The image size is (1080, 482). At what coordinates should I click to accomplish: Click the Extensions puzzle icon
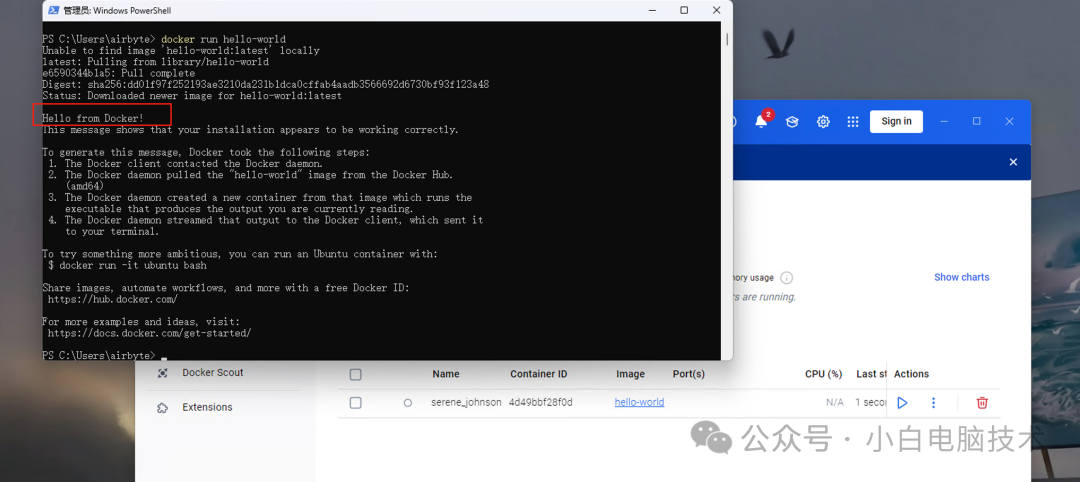point(163,408)
